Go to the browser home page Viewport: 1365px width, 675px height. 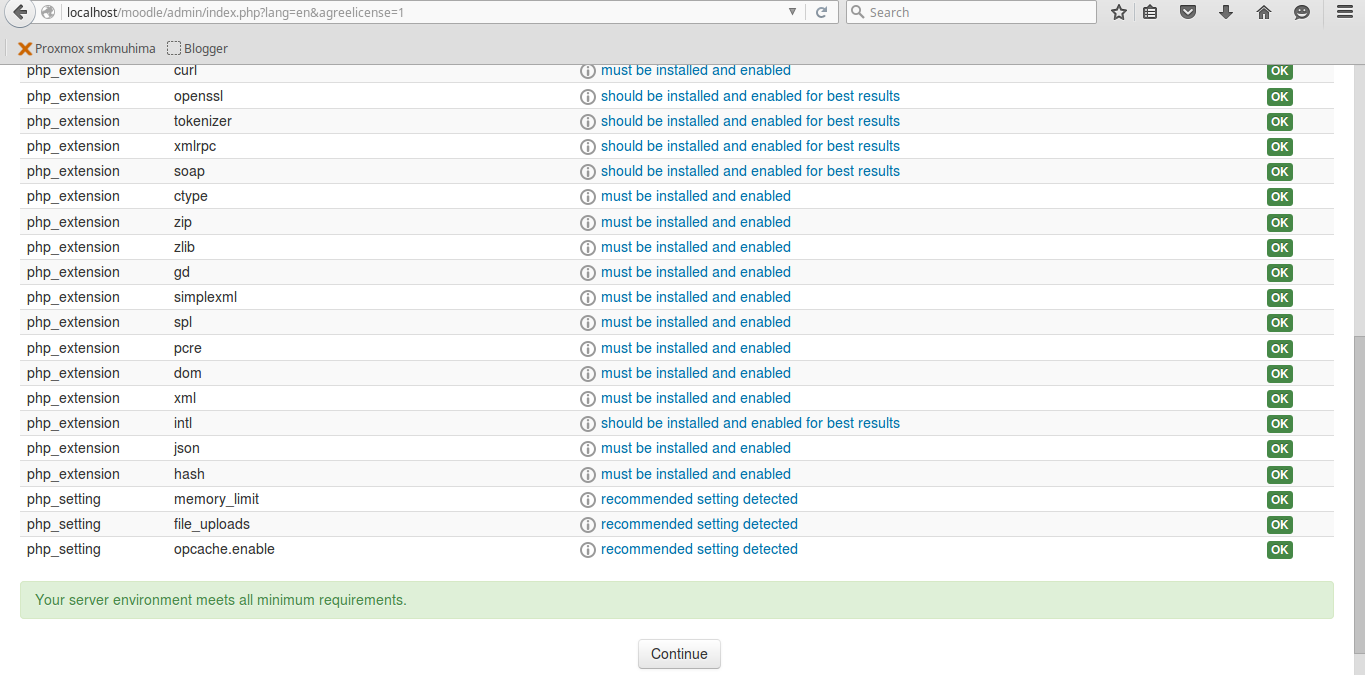click(x=1263, y=12)
